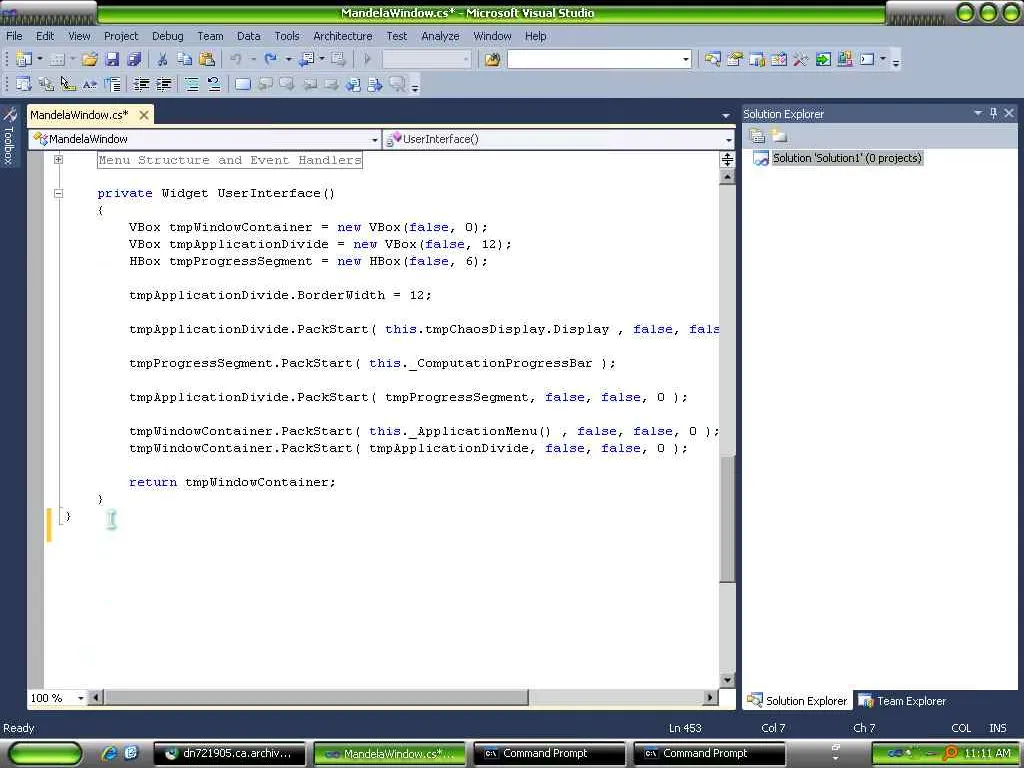
Task: Open the Toolbox icon with crossed tools
Action: 800,59
